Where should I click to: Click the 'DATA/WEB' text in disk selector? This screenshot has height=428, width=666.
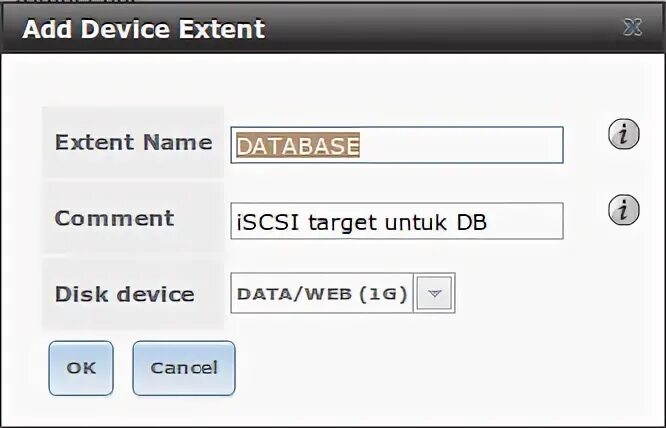tap(294, 294)
